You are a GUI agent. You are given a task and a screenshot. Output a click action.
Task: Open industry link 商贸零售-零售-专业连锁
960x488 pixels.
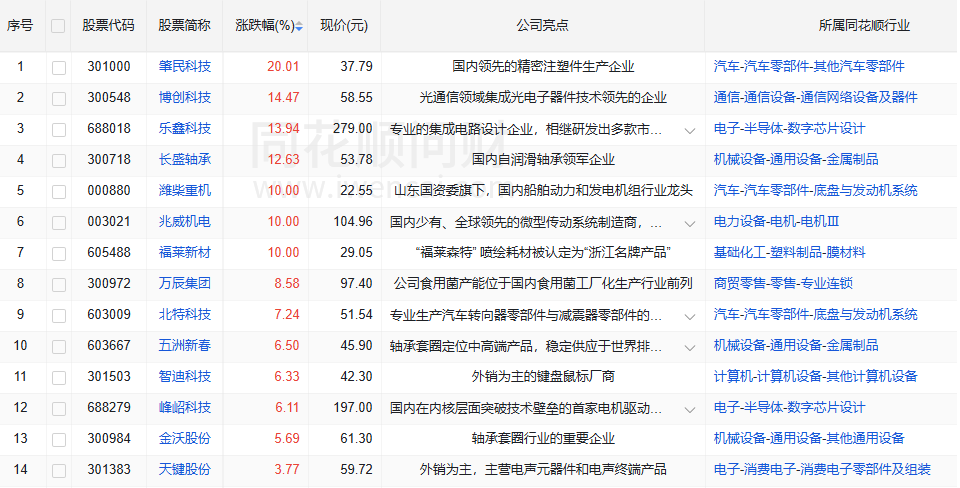[783, 283]
